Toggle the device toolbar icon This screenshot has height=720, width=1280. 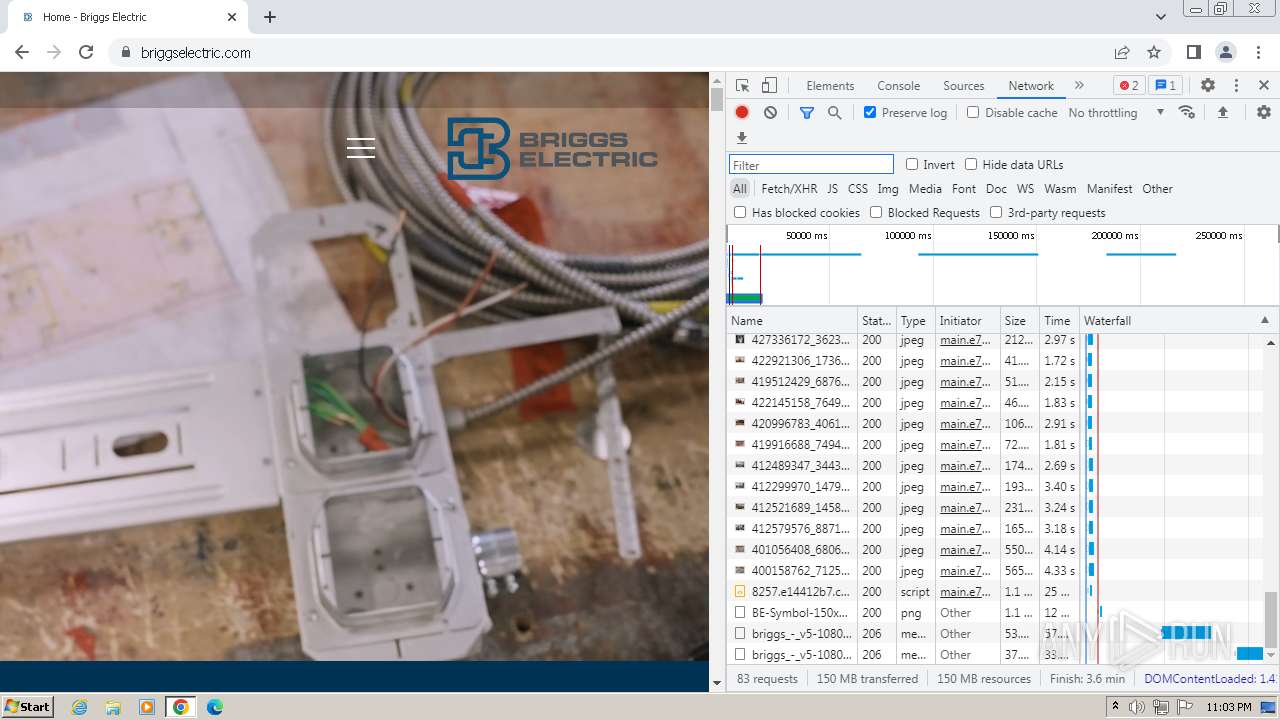[x=769, y=86]
